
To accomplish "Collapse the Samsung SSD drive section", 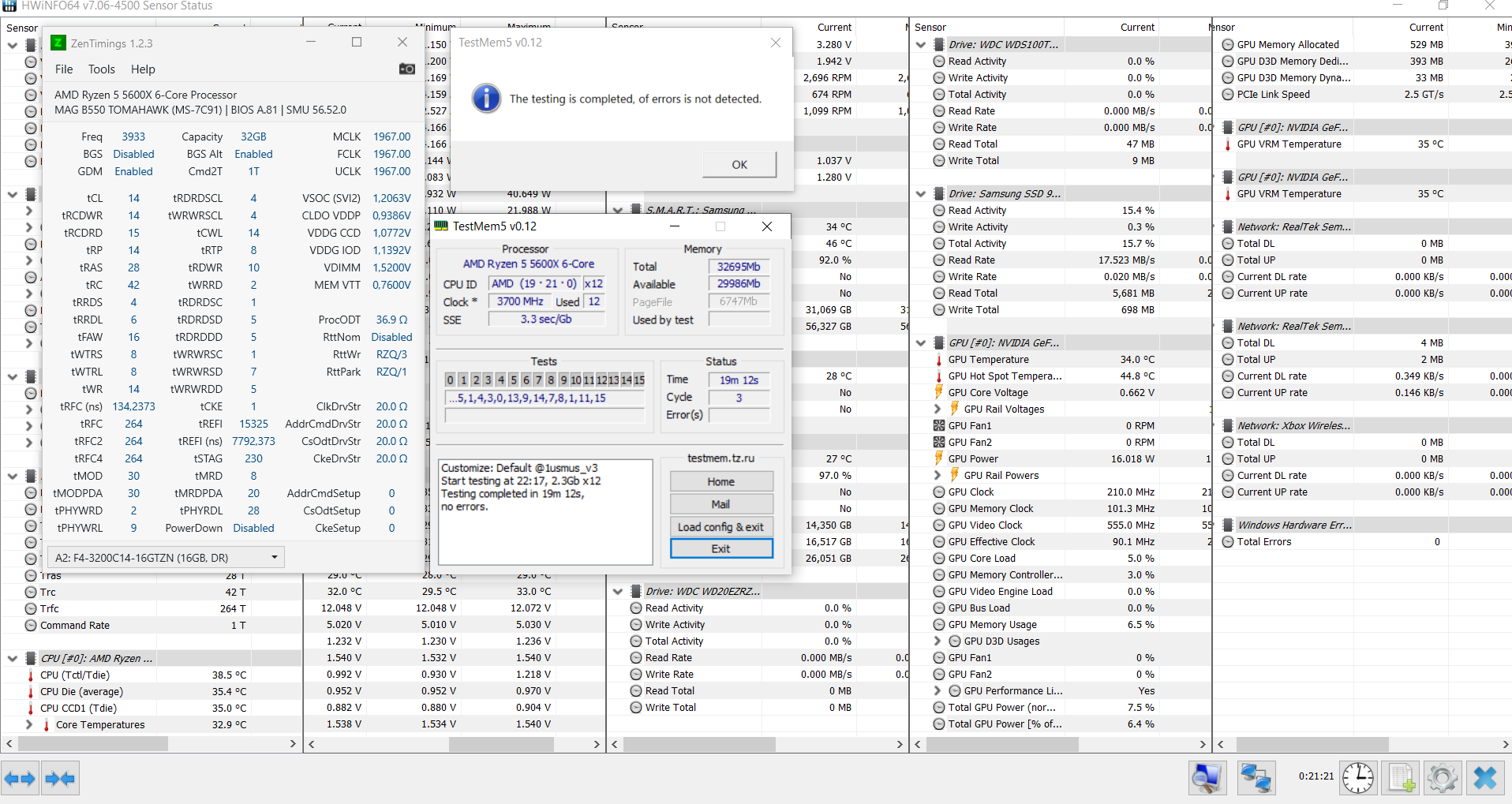I will [x=921, y=194].
